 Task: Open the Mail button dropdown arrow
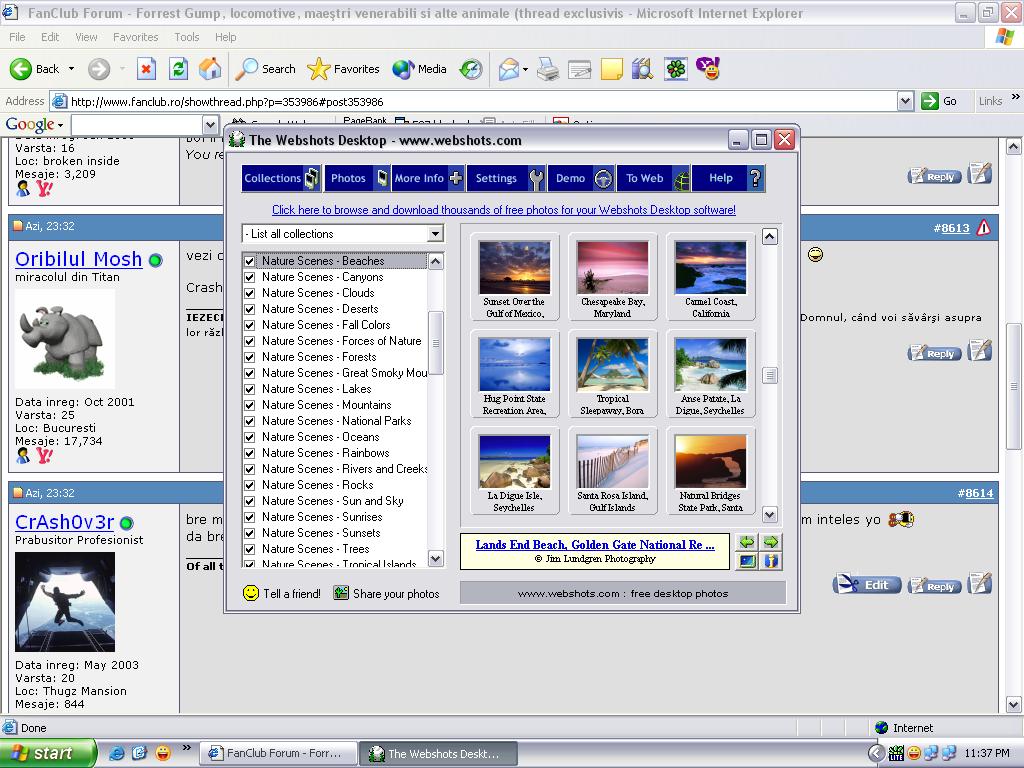tap(525, 69)
